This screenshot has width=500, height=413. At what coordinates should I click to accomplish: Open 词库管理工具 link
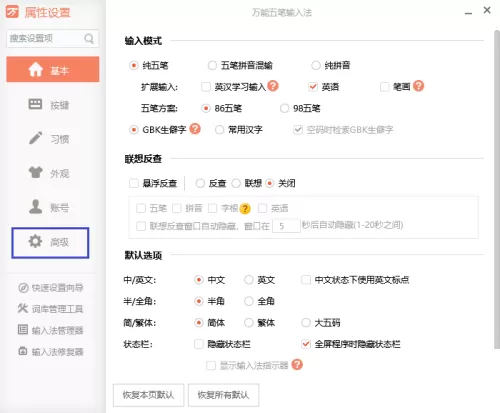(x=51, y=309)
